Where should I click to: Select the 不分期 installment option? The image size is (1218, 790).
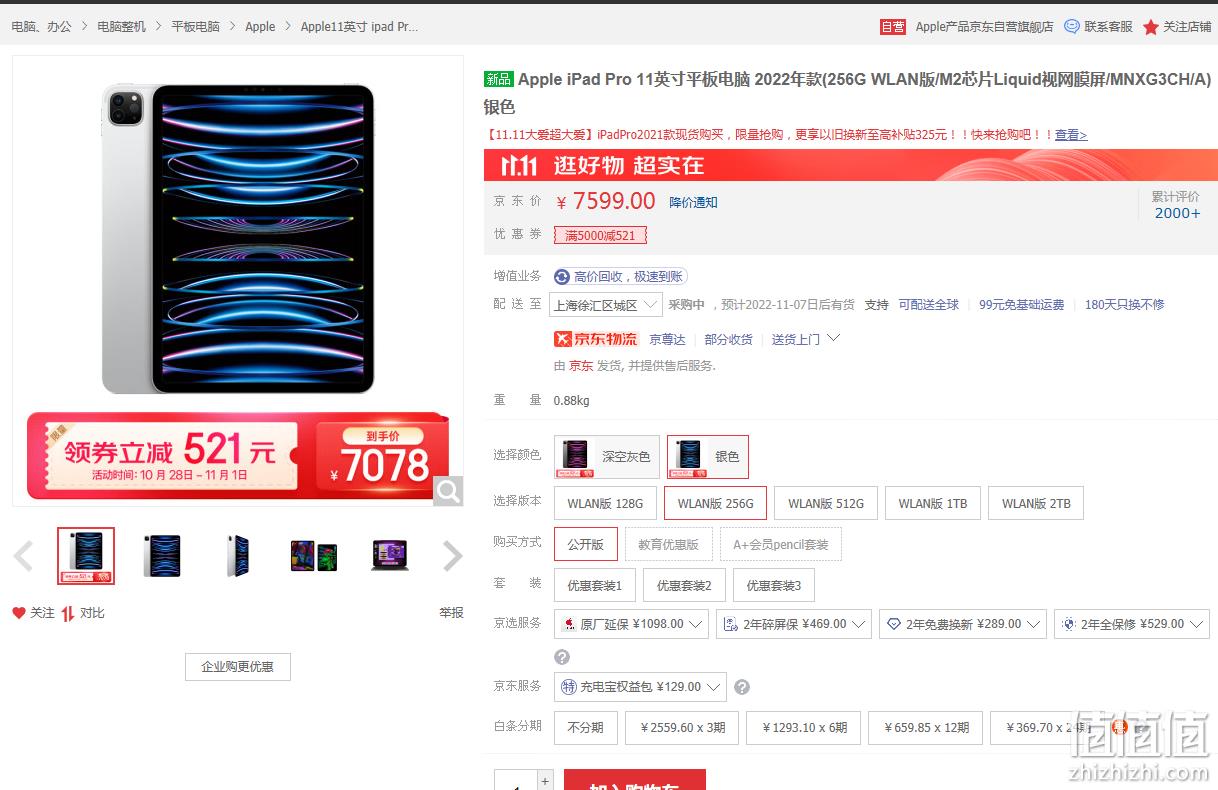coord(586,728)
